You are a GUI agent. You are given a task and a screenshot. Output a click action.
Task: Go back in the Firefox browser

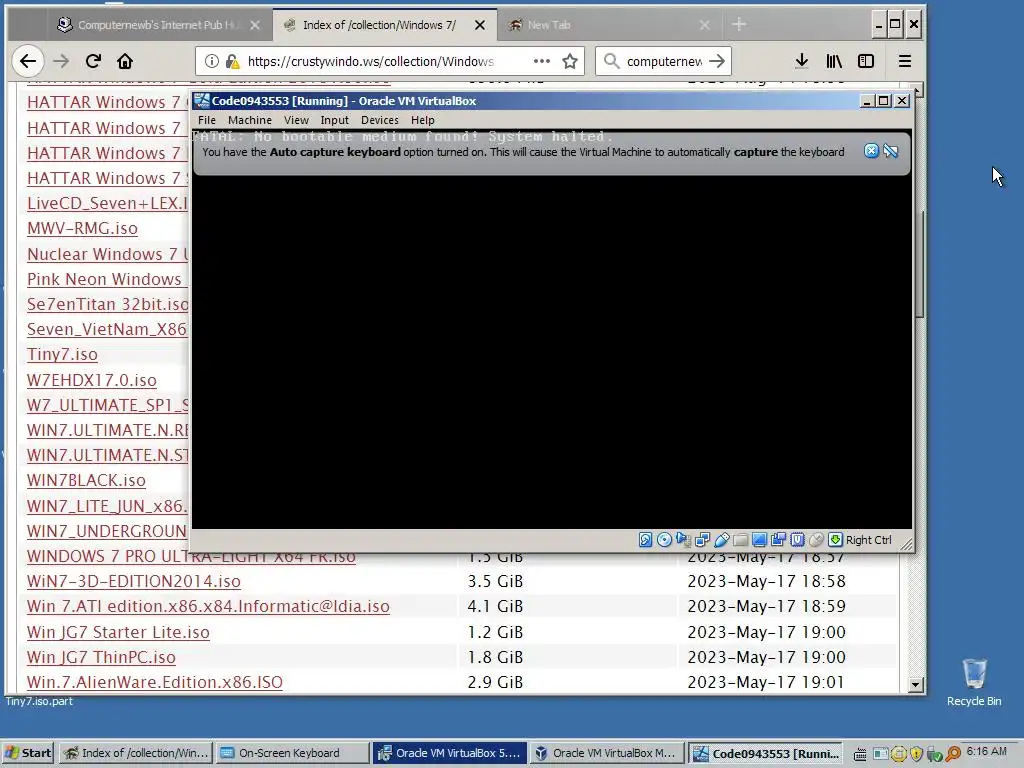click(x=27, y=61)
